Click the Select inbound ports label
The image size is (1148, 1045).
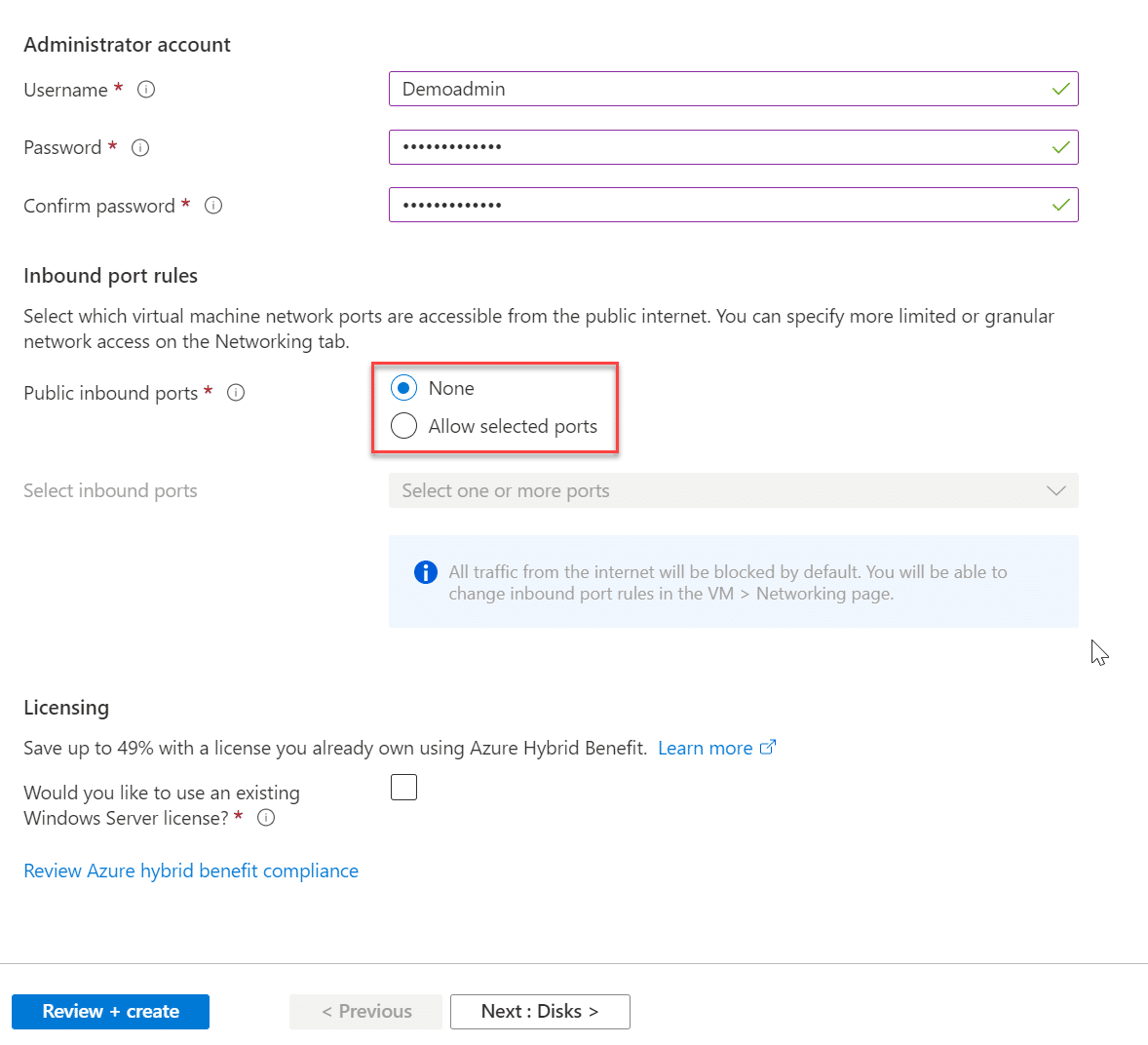pyautogui.click(x=110, y=490)
